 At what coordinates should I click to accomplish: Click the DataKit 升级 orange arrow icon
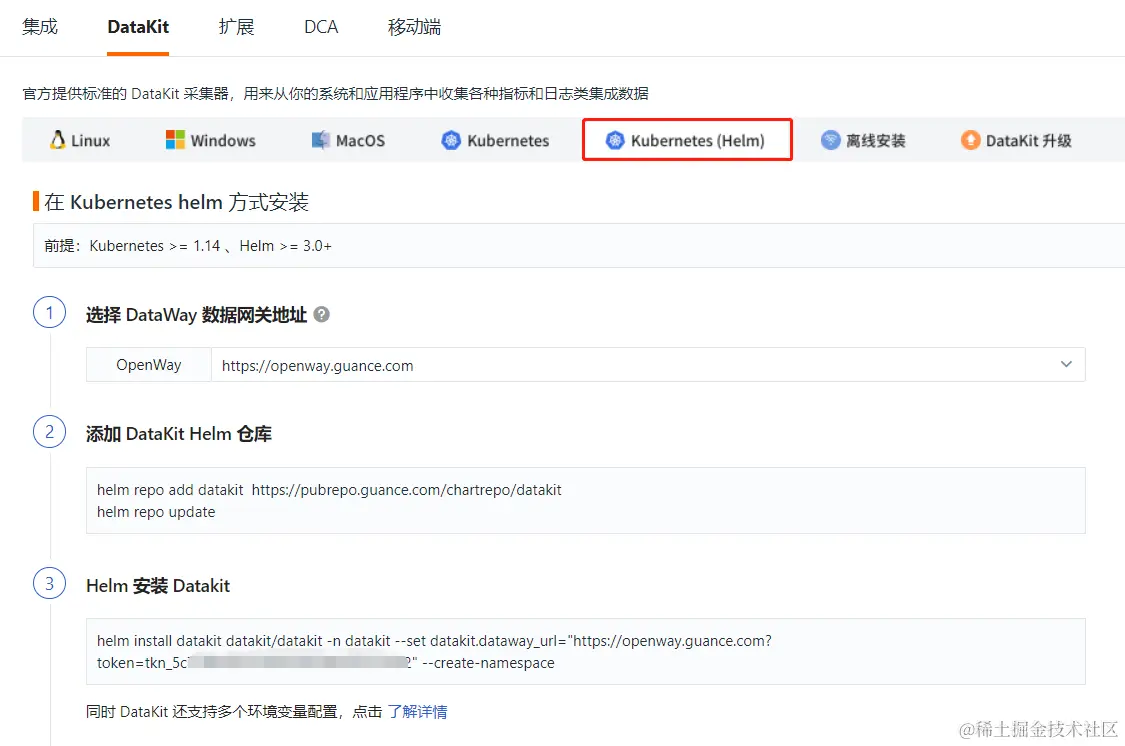coord(970,140)
